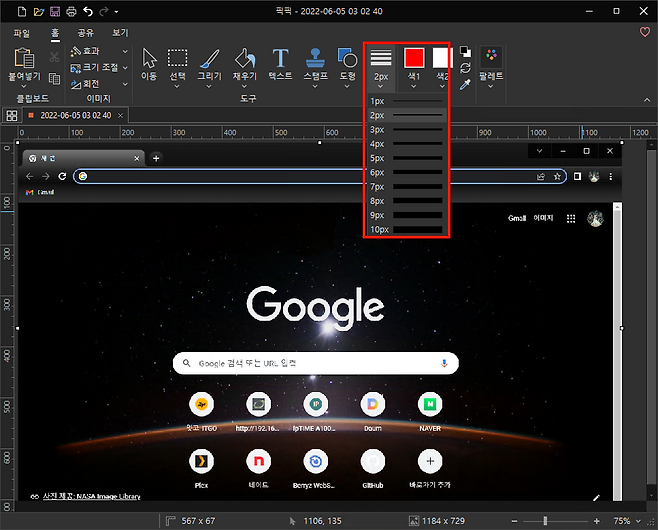Select the 그리기 brush tool
658x530 pixels.
click(209, 64)
